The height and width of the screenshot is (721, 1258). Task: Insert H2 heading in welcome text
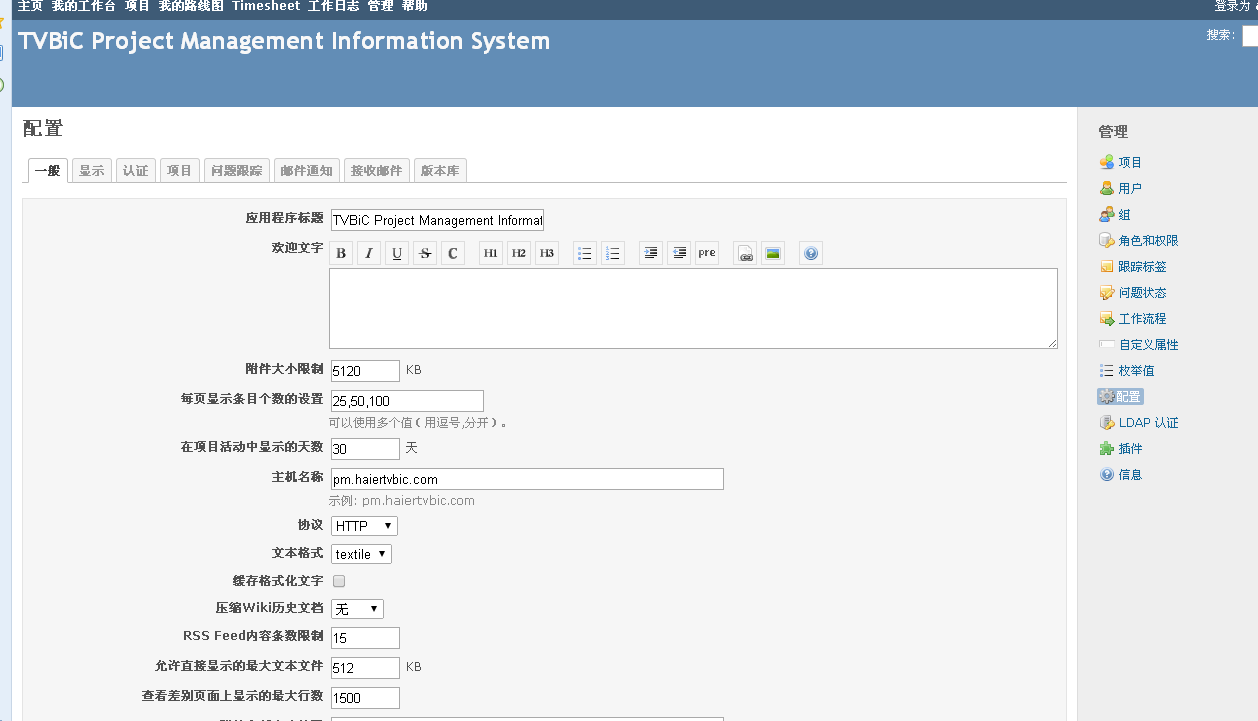point(519,253)
